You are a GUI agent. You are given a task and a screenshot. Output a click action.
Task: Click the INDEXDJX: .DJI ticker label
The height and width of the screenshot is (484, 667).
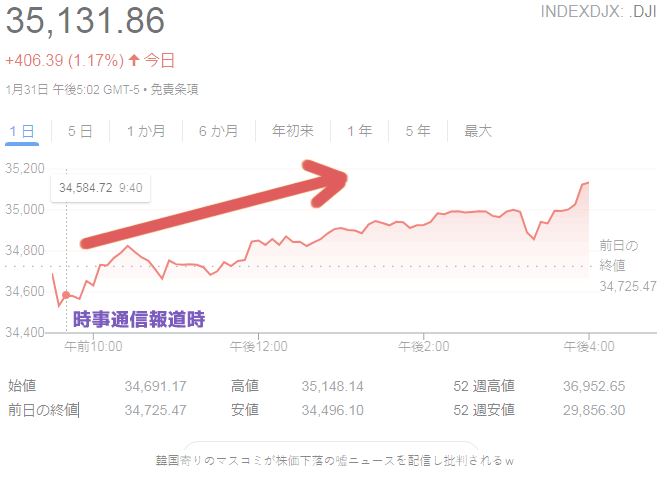(598, 11)
